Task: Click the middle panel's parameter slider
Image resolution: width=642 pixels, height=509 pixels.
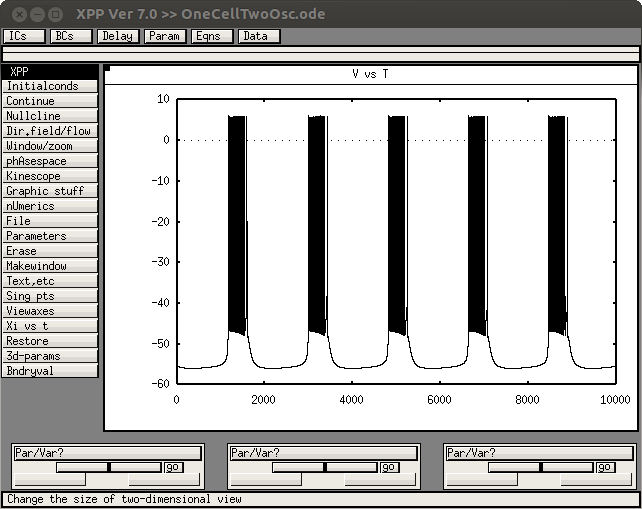Action: (x=324, y=467)
